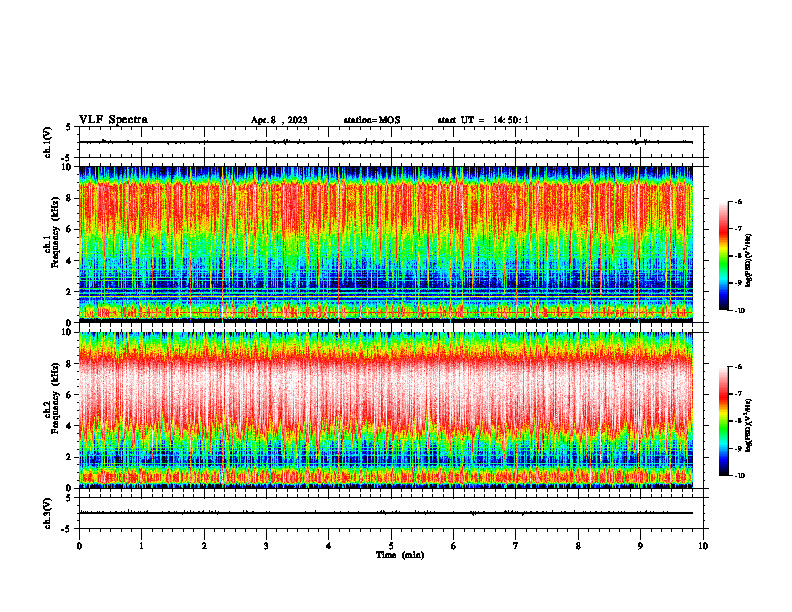Select the ch.1 "Frequency (kHz)" axis label
This screenshot has width=792, height=612.
click(55, 233)
